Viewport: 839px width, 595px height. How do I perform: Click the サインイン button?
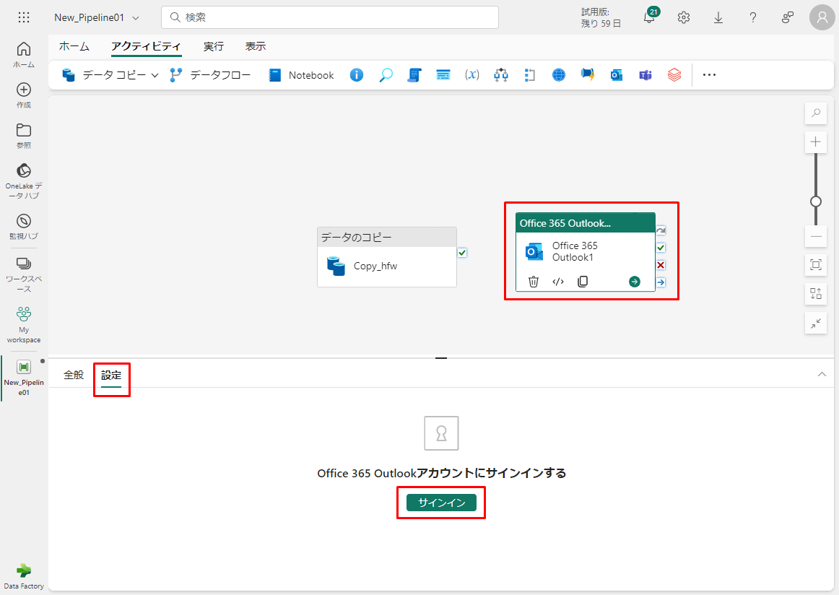pos(441,502)
